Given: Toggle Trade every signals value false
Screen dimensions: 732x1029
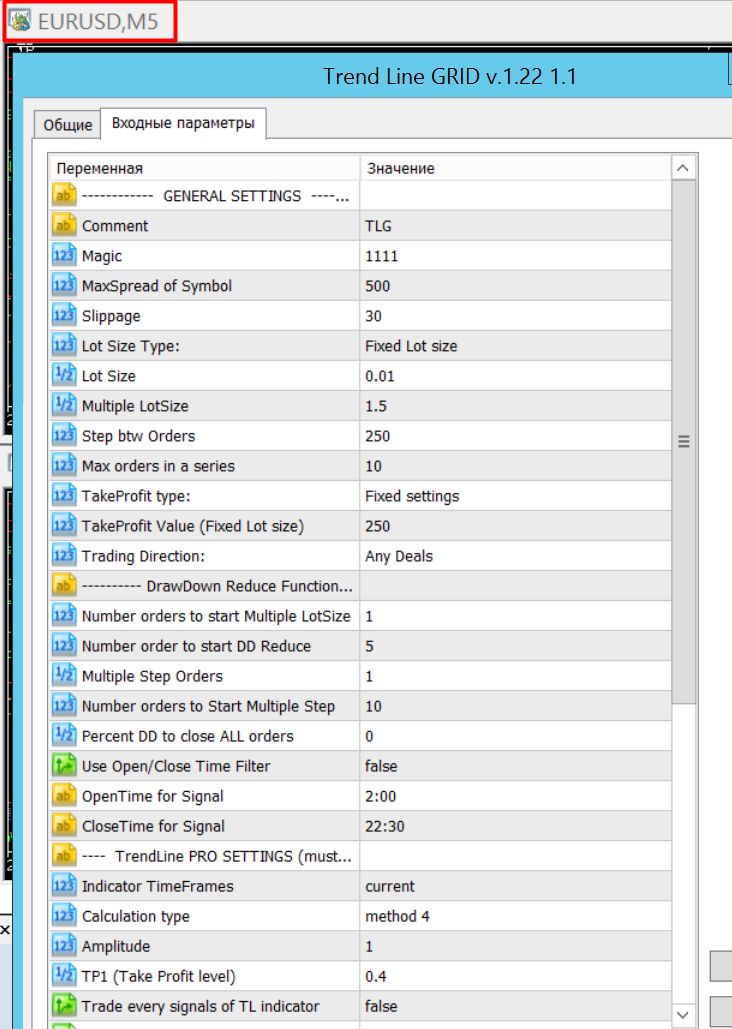Looking at the screenshot, I should (x=515, y=1006).
